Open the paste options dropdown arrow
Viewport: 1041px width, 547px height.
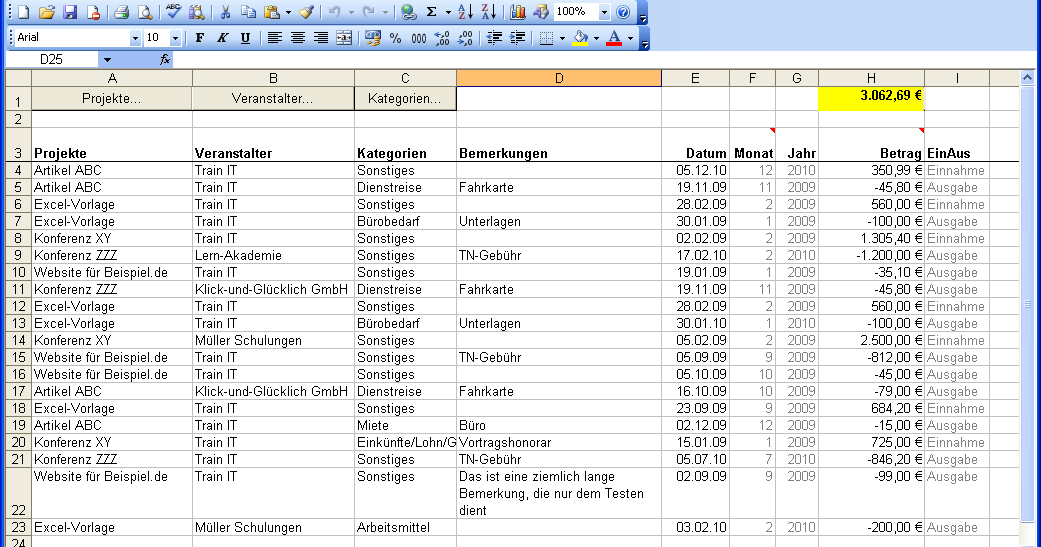click(288, 12)
